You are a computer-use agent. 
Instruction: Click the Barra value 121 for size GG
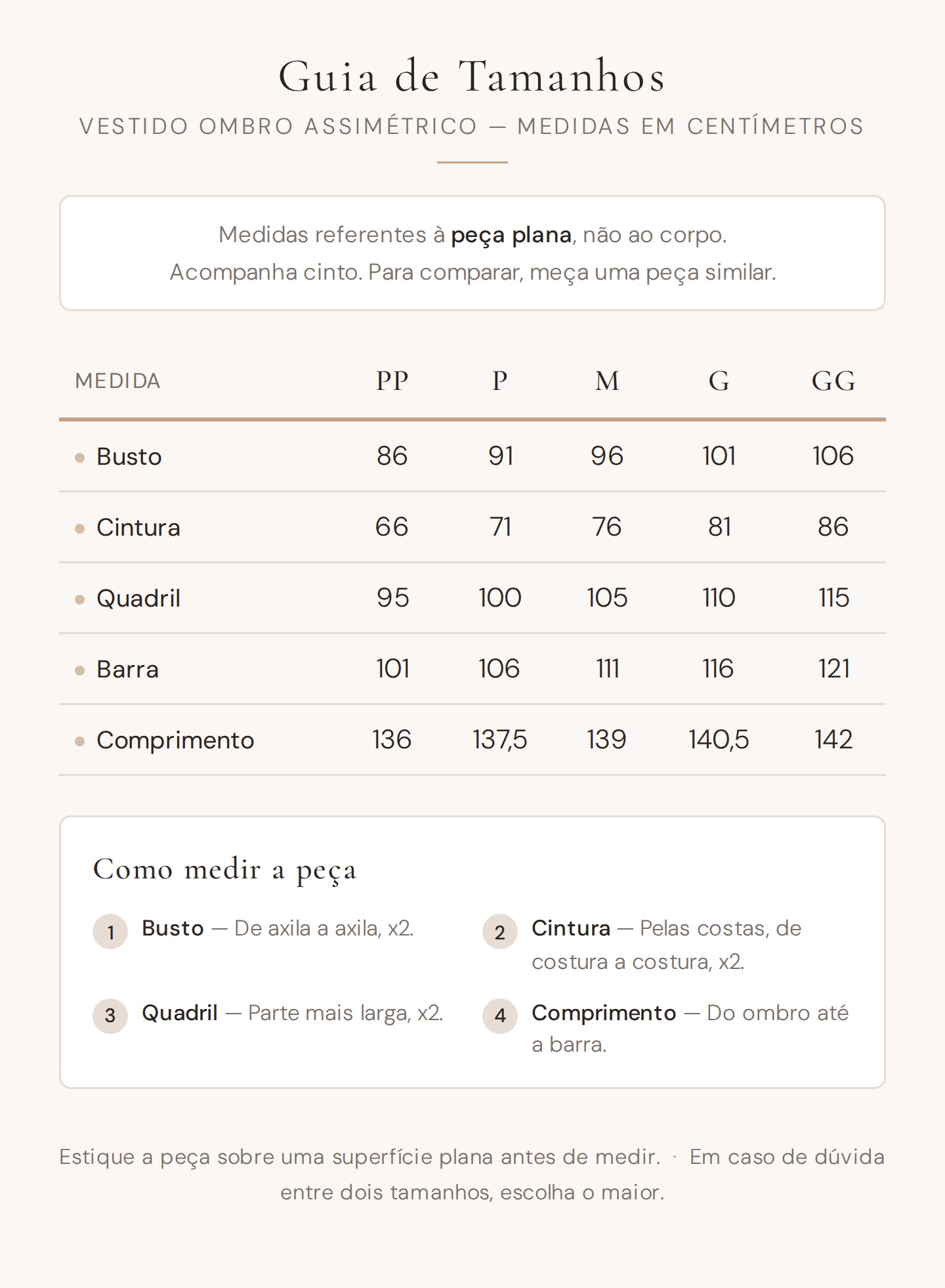tap(833, 669)
